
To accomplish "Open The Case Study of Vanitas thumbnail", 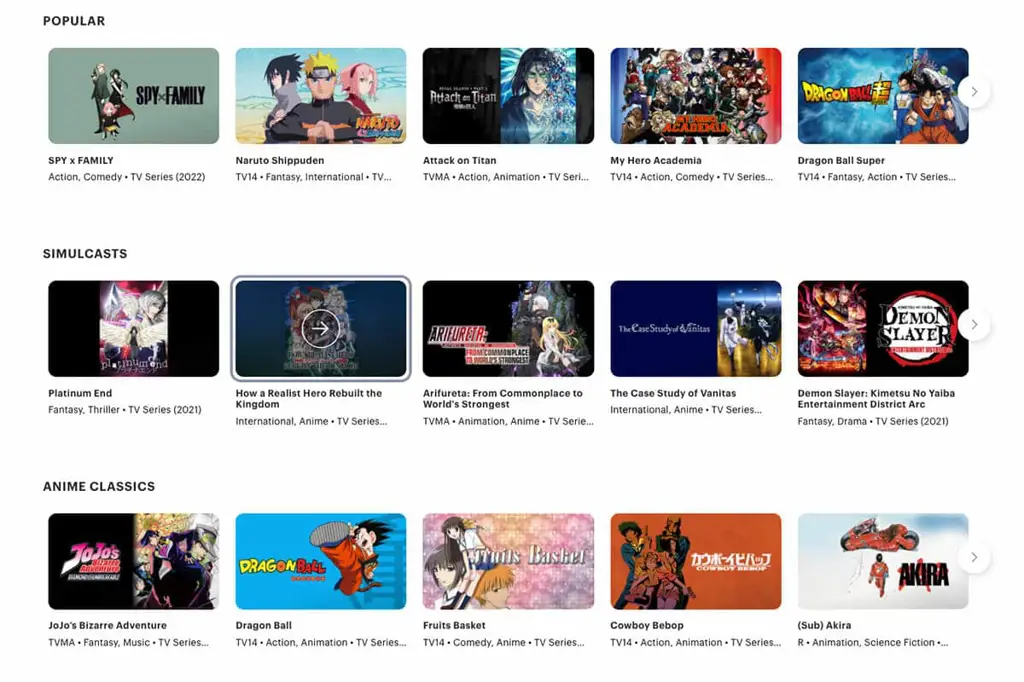I will pyautogui.click(x=696, y=329).
